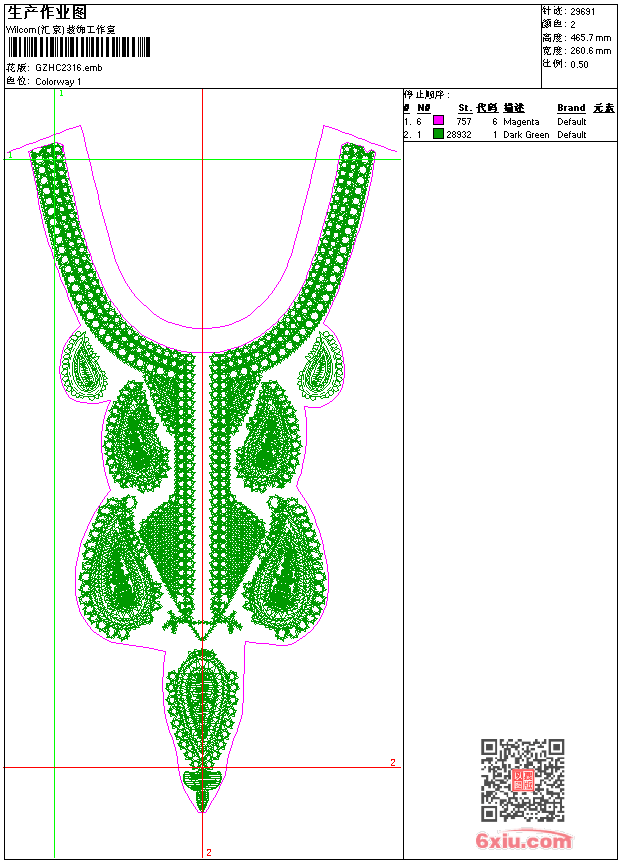Image resolution: width=620 pixels, height=860 pixels.
Task: Click the 生产作业图 title heading
Action: 47,12
